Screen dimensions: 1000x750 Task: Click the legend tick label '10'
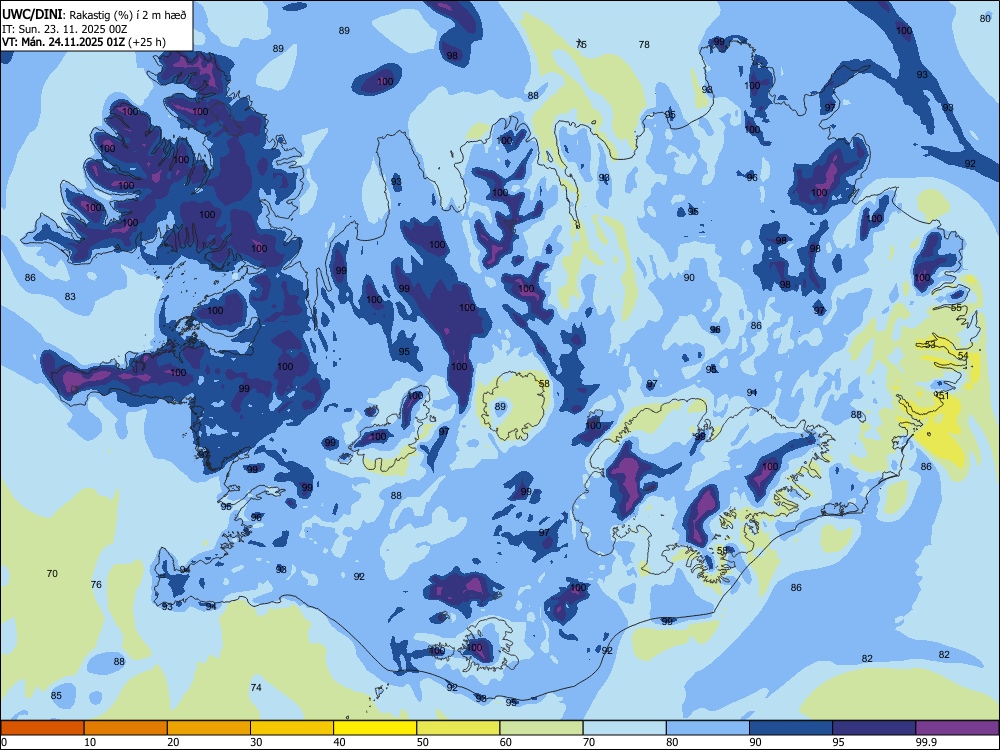(90, 742)
